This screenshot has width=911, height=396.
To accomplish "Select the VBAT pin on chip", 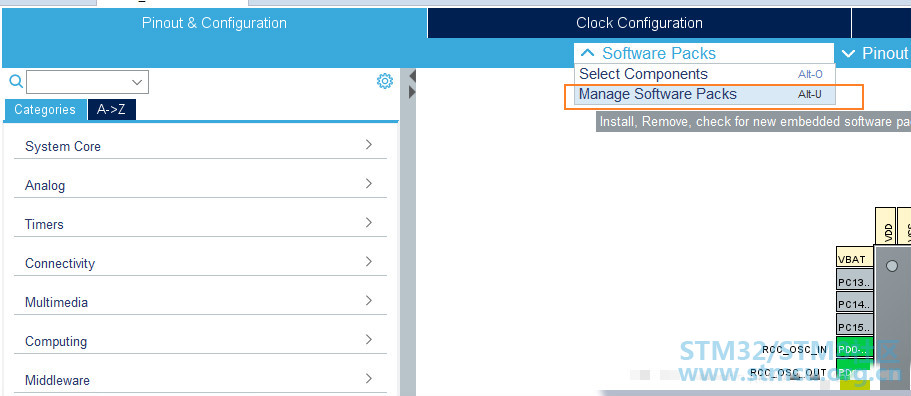I will 855,259.
